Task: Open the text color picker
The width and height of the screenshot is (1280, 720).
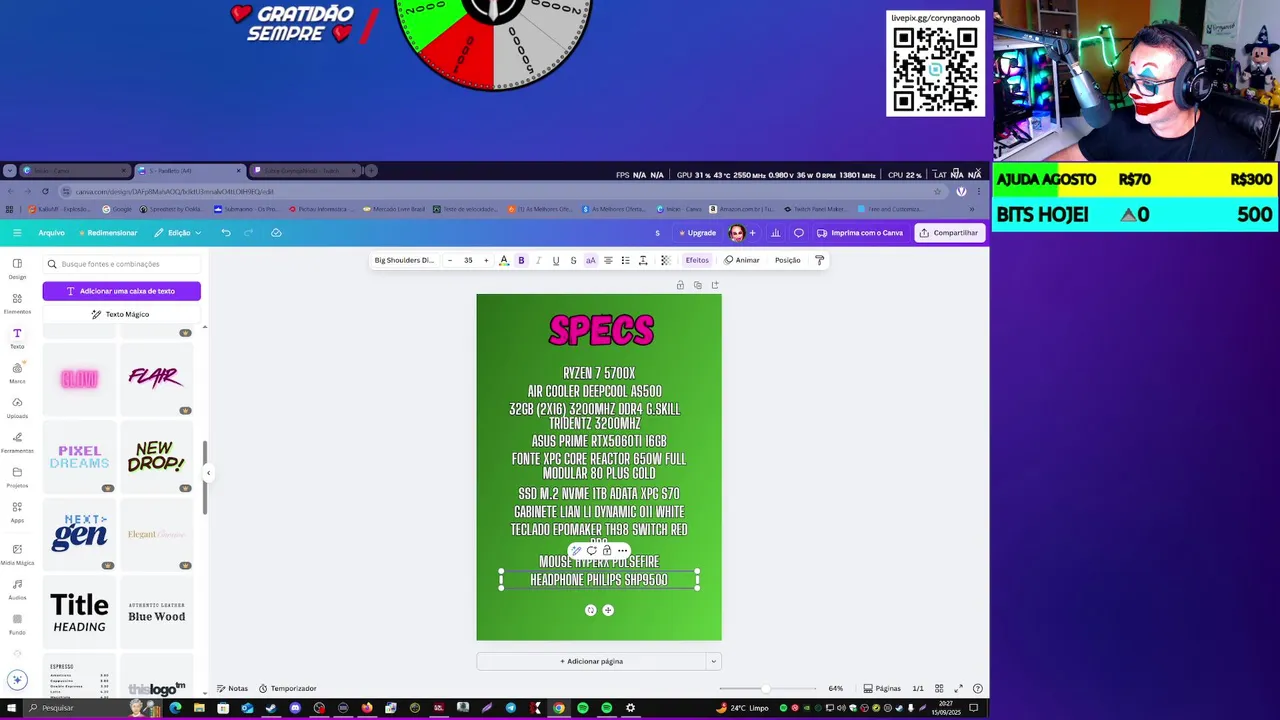Action: point(504,260)
